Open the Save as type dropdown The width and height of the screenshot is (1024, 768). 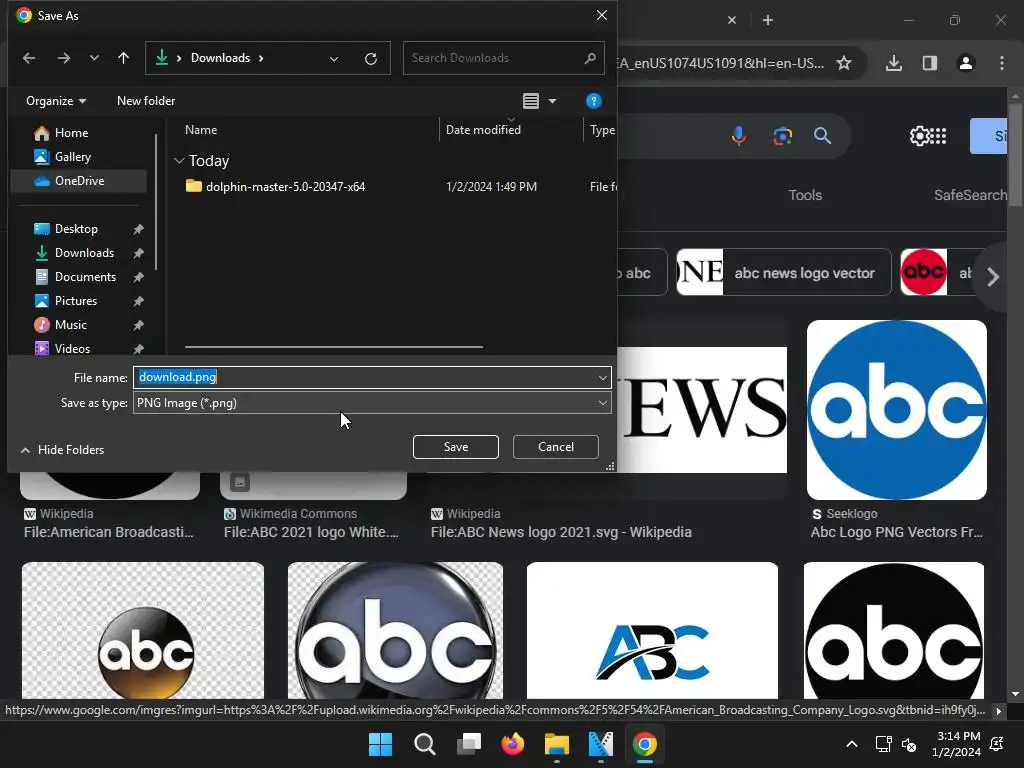click(x=372, y=403)
